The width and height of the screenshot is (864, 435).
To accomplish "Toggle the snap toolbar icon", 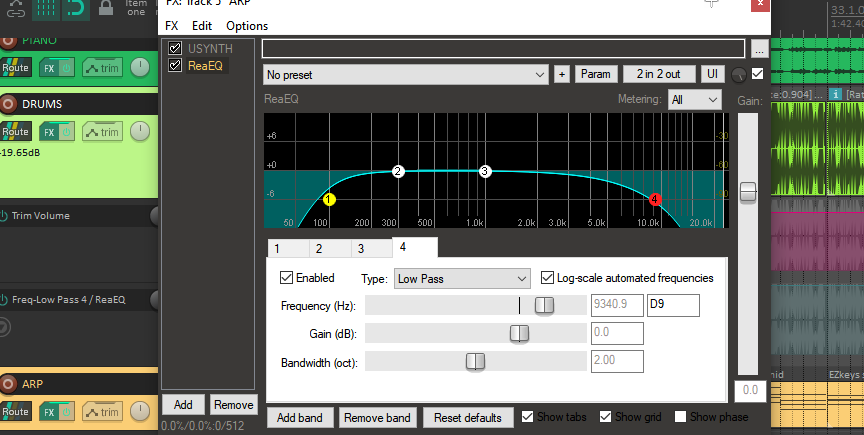I will click(75, 9).
